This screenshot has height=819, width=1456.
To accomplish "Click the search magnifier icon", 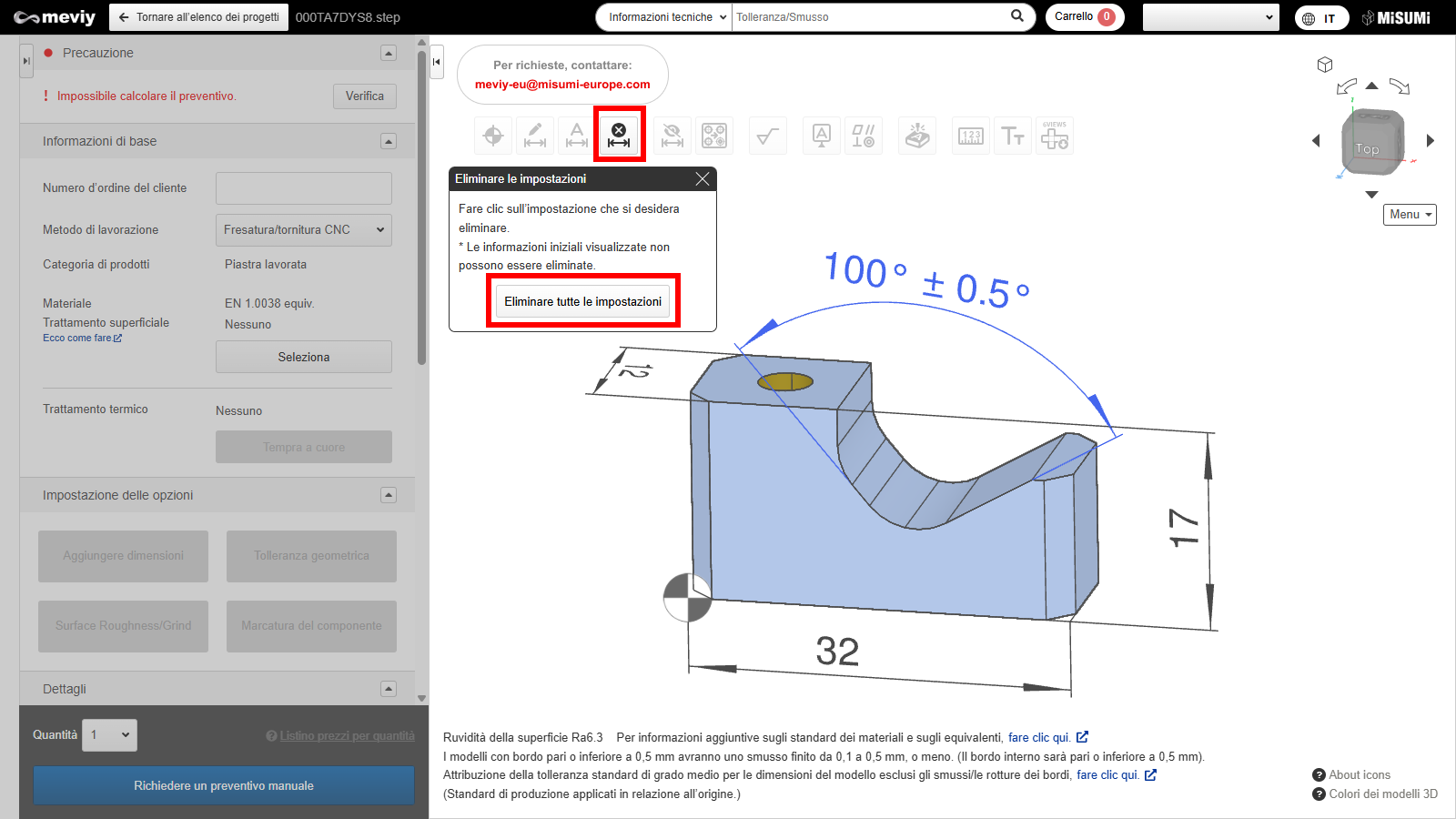I will tap(1017, 15).
